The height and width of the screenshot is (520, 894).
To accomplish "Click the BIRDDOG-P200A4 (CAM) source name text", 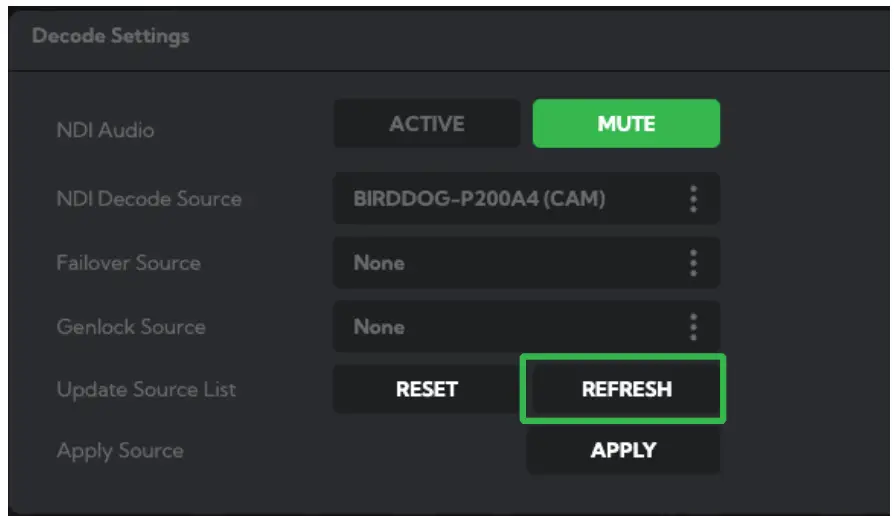I will click(x=479, y=199).
